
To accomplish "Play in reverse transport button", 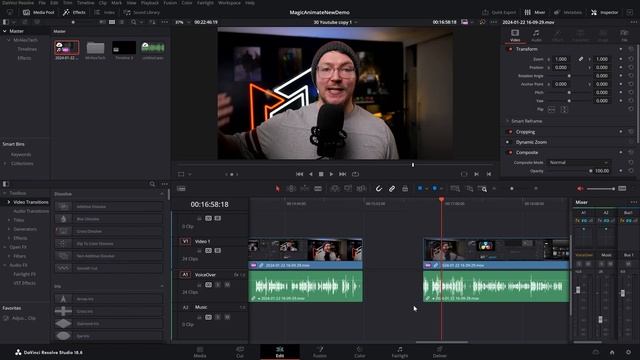I will tap(311, 174).
